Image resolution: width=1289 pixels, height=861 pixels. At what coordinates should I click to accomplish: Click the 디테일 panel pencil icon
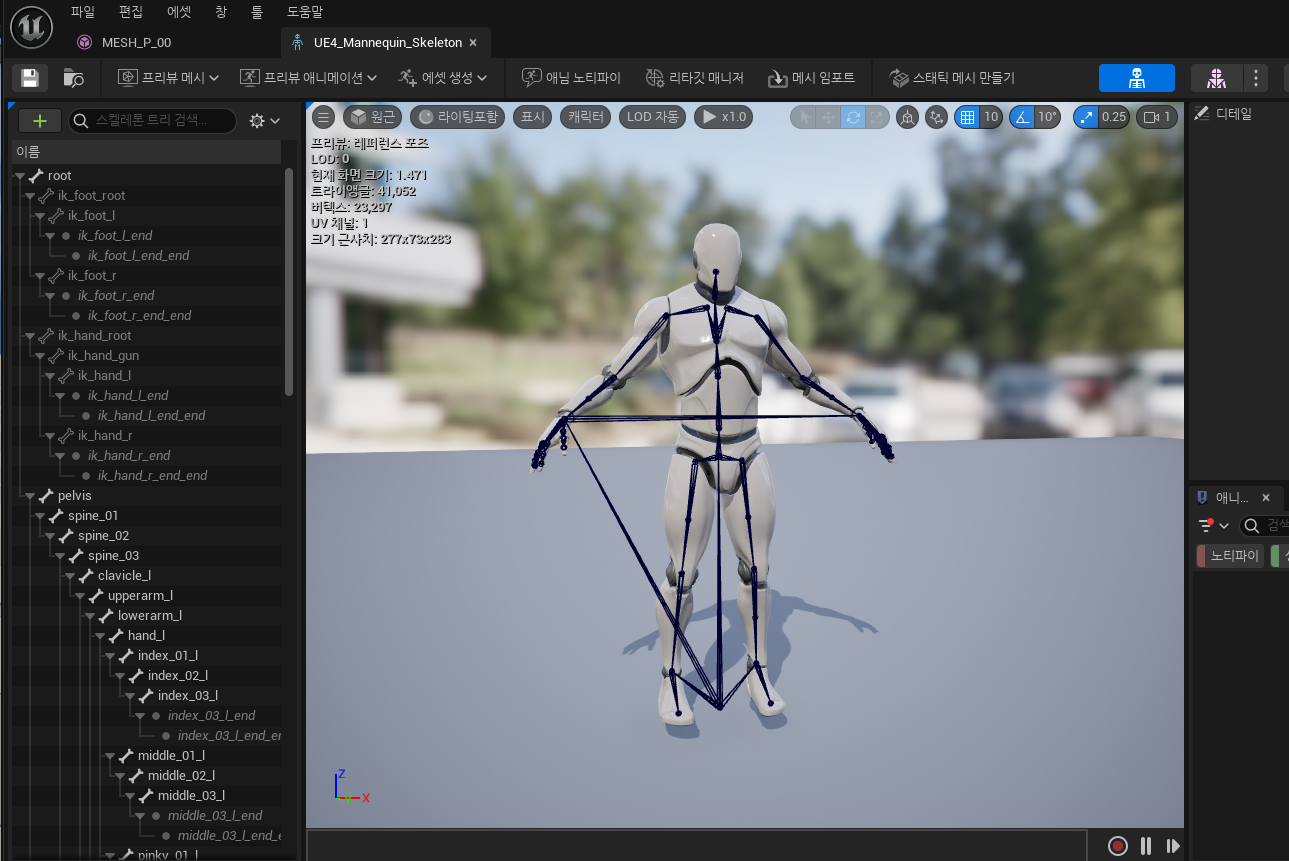coord(1202,114)
